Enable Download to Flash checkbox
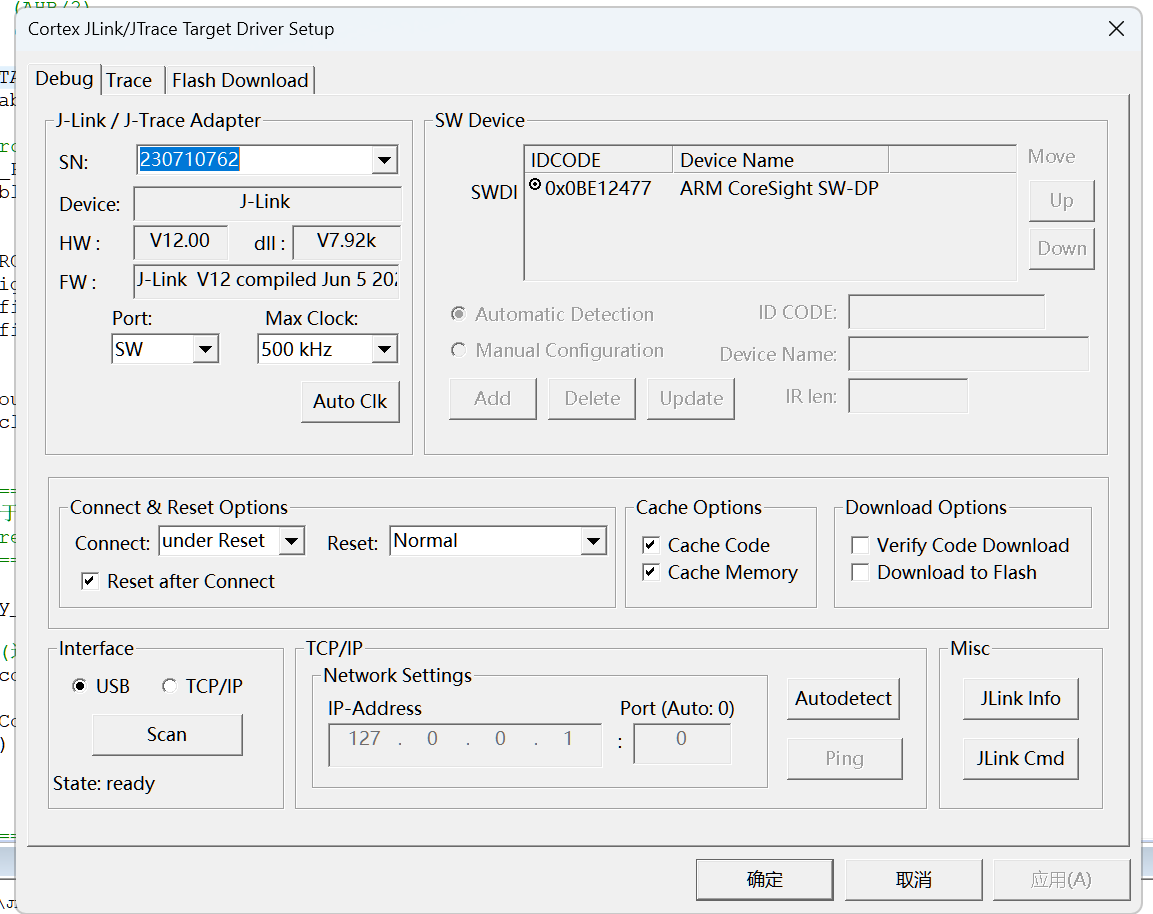This screenshot has width=1153, height=914. click(x=860, y=572)
